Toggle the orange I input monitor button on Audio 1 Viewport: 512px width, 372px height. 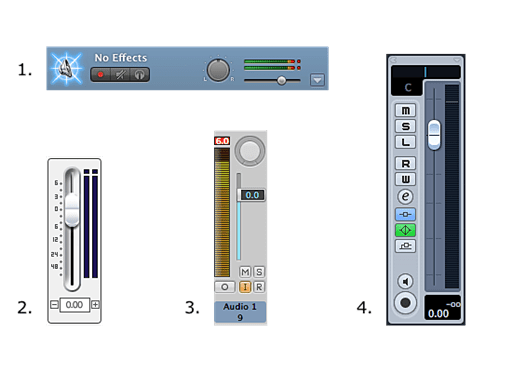click(245, 287)
